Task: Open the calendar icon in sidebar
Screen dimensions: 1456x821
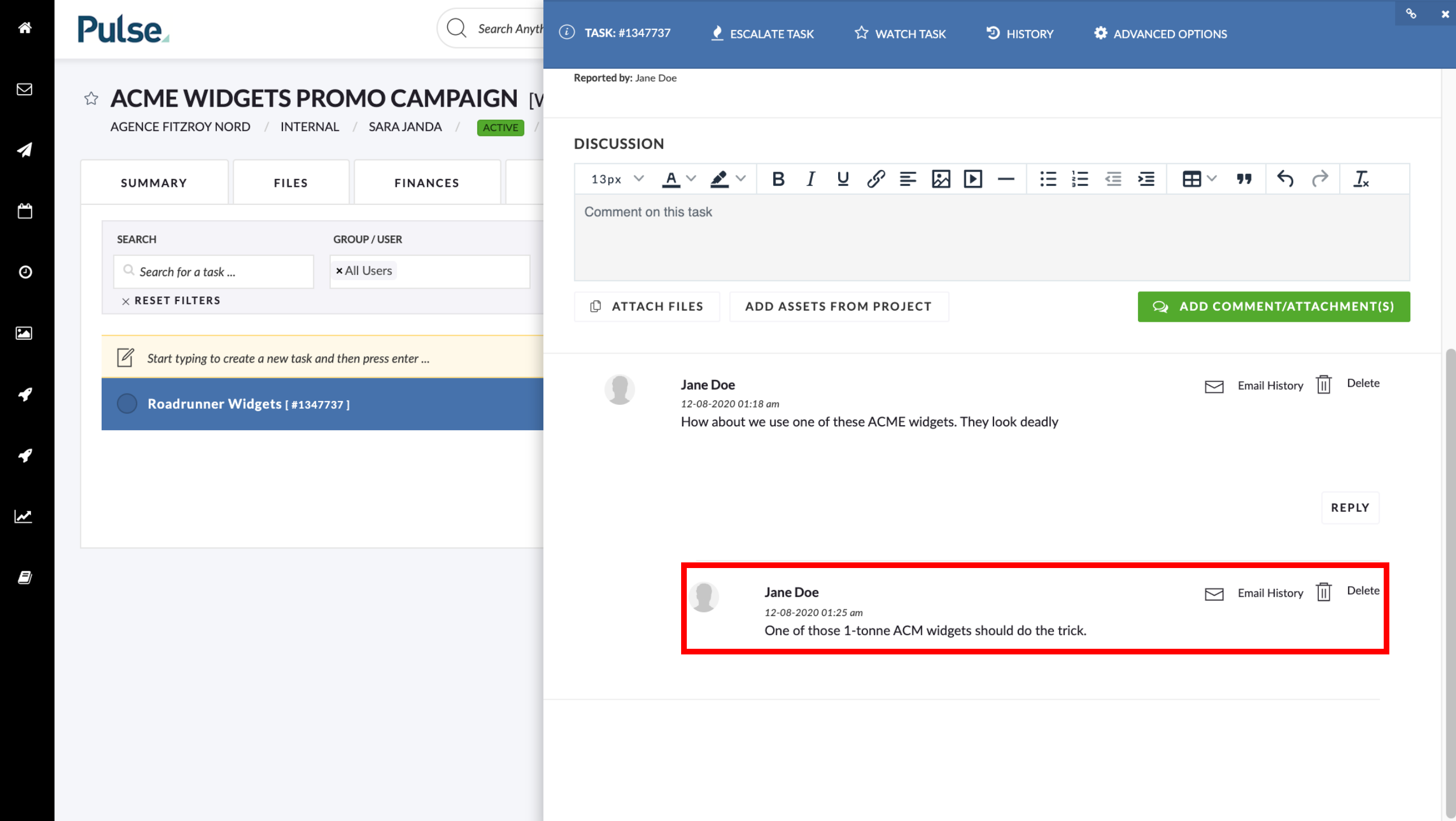Action: (25, 211)
